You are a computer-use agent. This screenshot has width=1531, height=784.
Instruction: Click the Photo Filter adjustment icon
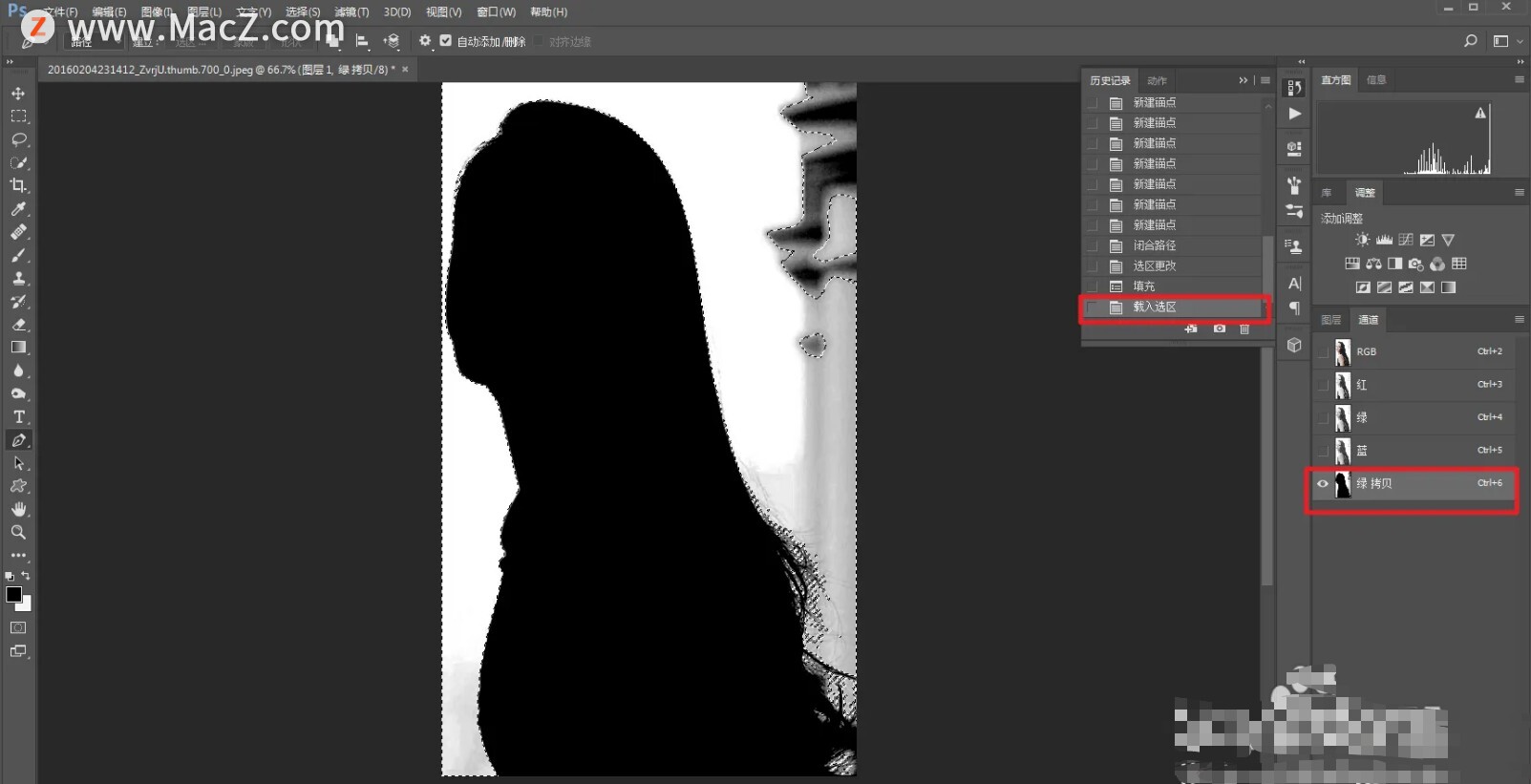click(x=1415, y=264)
